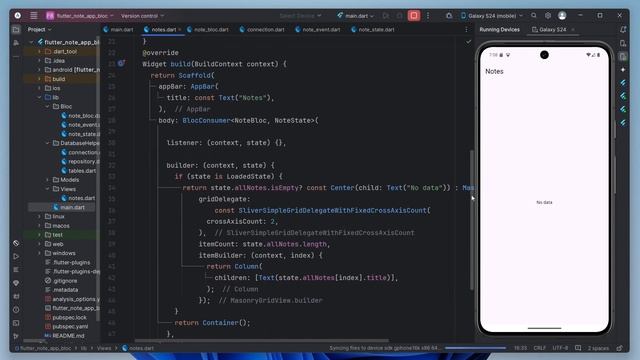
Task: Click UTF-8 encoding in status bar
Action: coord(560,348)
